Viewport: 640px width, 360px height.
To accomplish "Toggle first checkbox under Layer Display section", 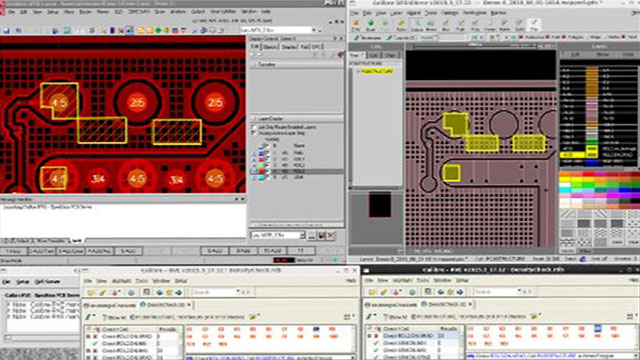I will (x=253, y=127).
